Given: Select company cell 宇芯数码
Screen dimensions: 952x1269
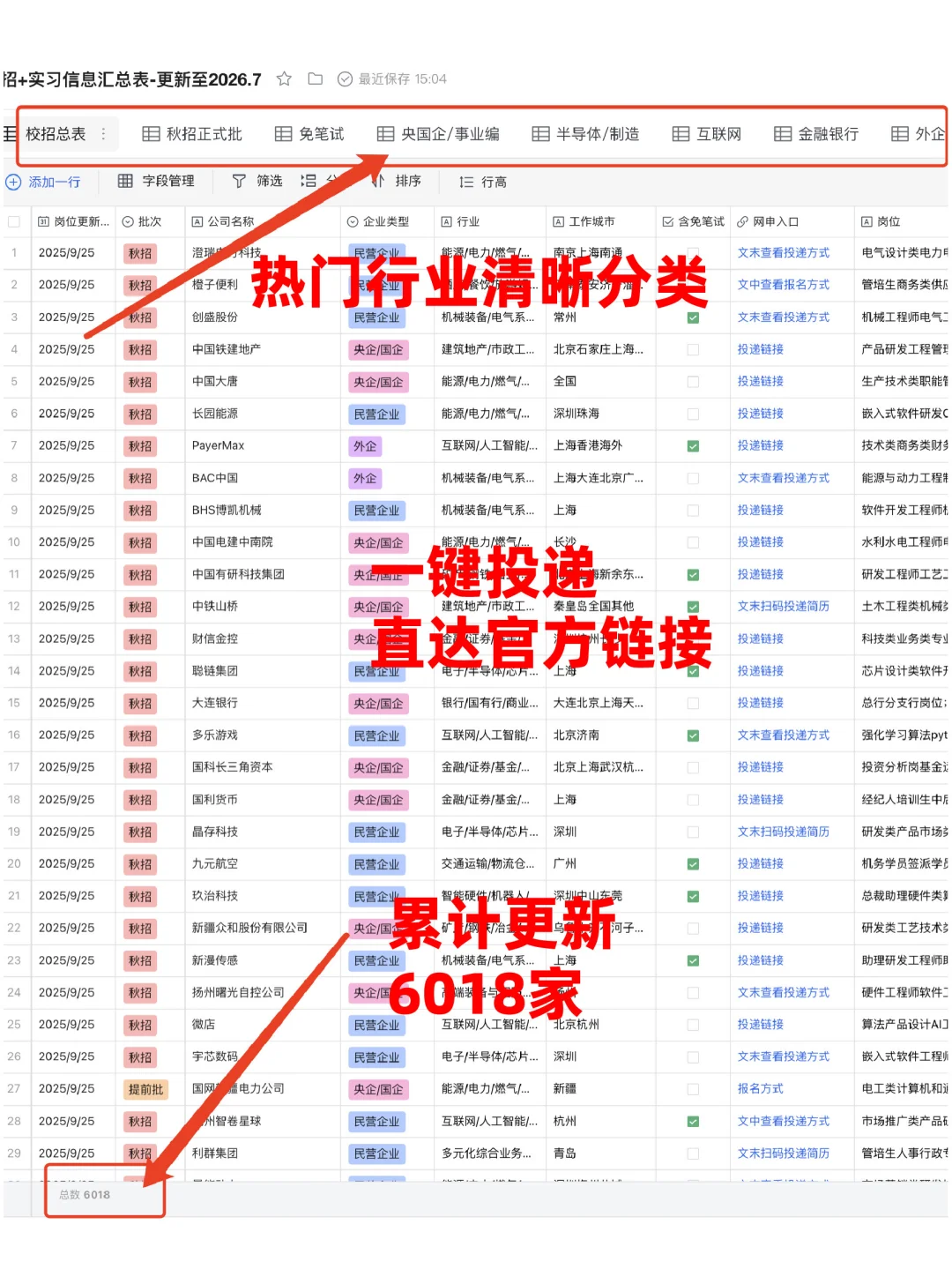Looking at the screenshot, I should 263,1056.
